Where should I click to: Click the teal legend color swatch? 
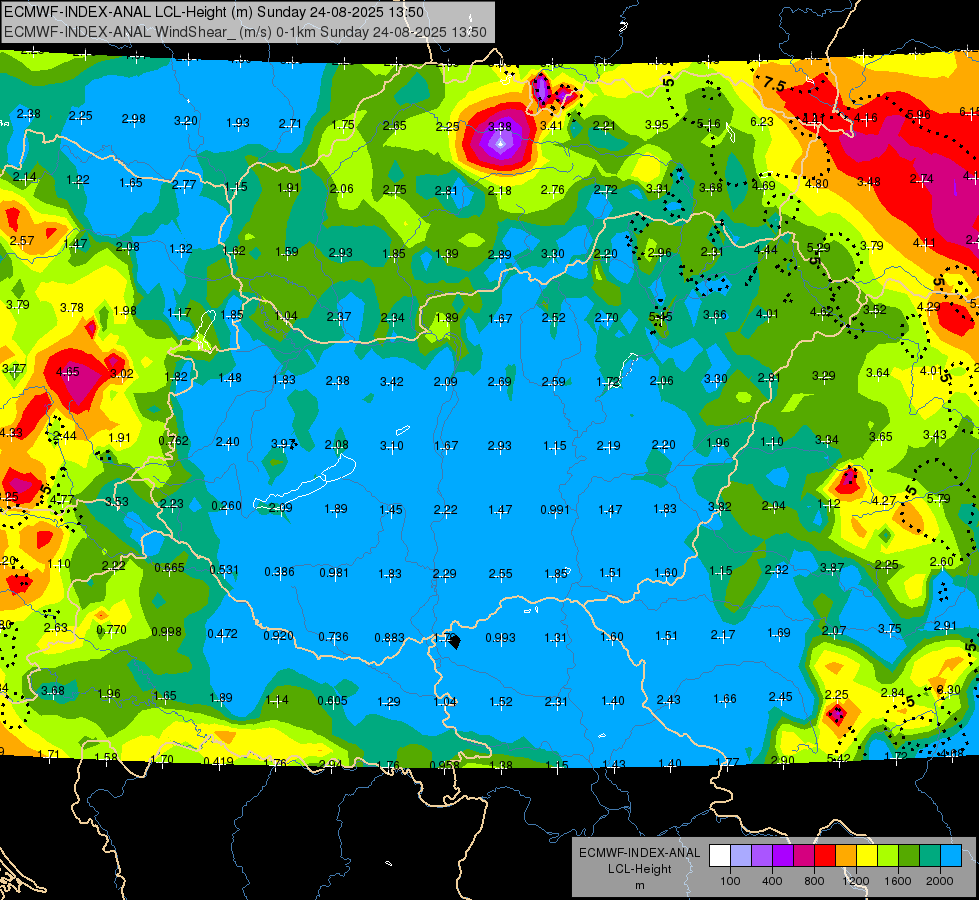click(x=930, y=856)
